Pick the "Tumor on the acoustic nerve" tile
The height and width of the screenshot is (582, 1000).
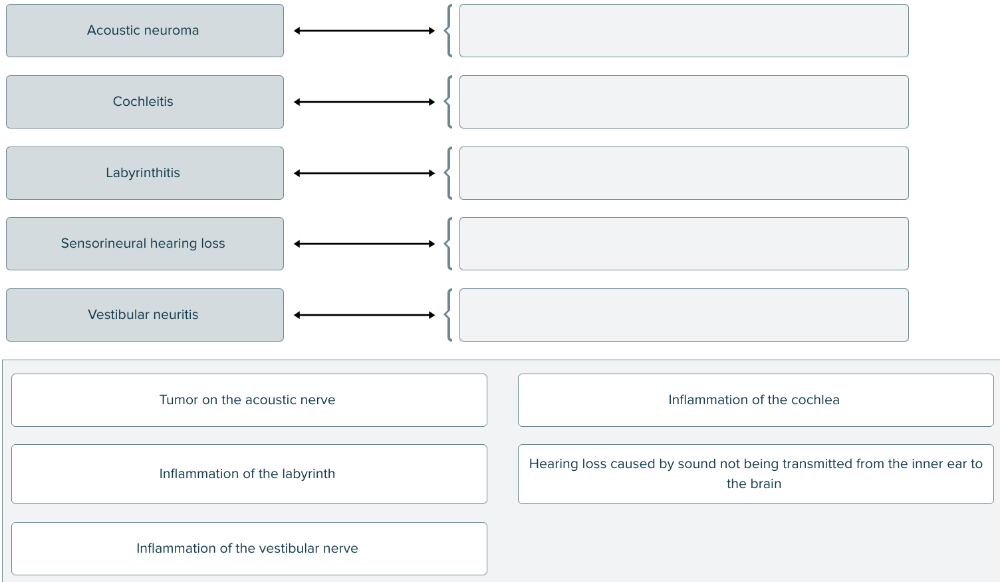249,400
